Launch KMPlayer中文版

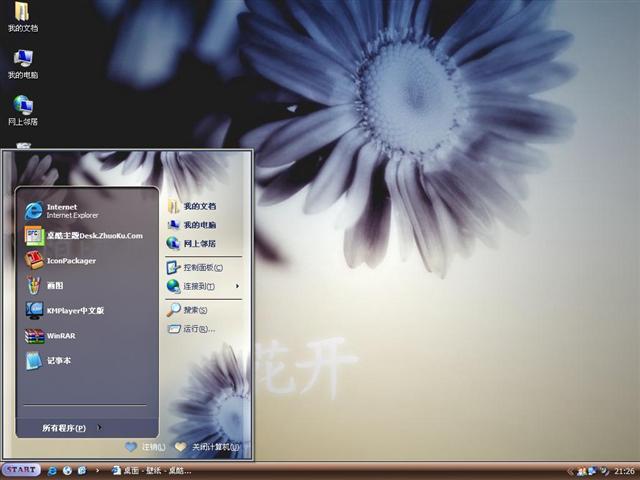click(74, 310)
